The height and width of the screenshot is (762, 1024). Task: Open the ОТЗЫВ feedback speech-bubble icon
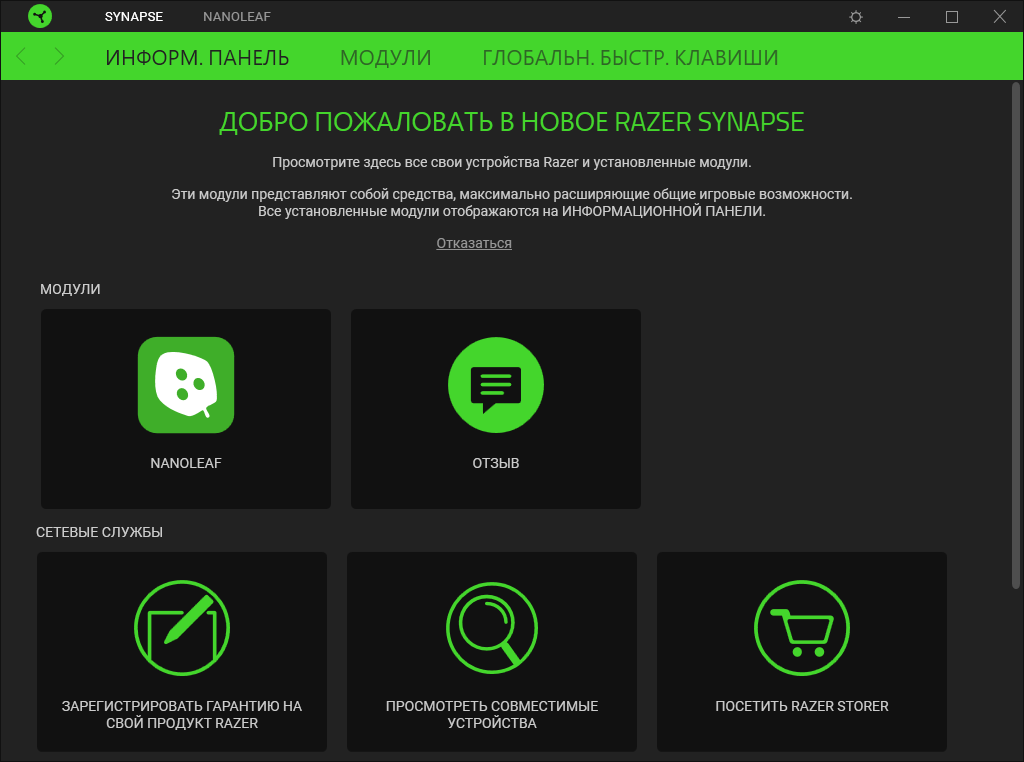pos(496,385)
